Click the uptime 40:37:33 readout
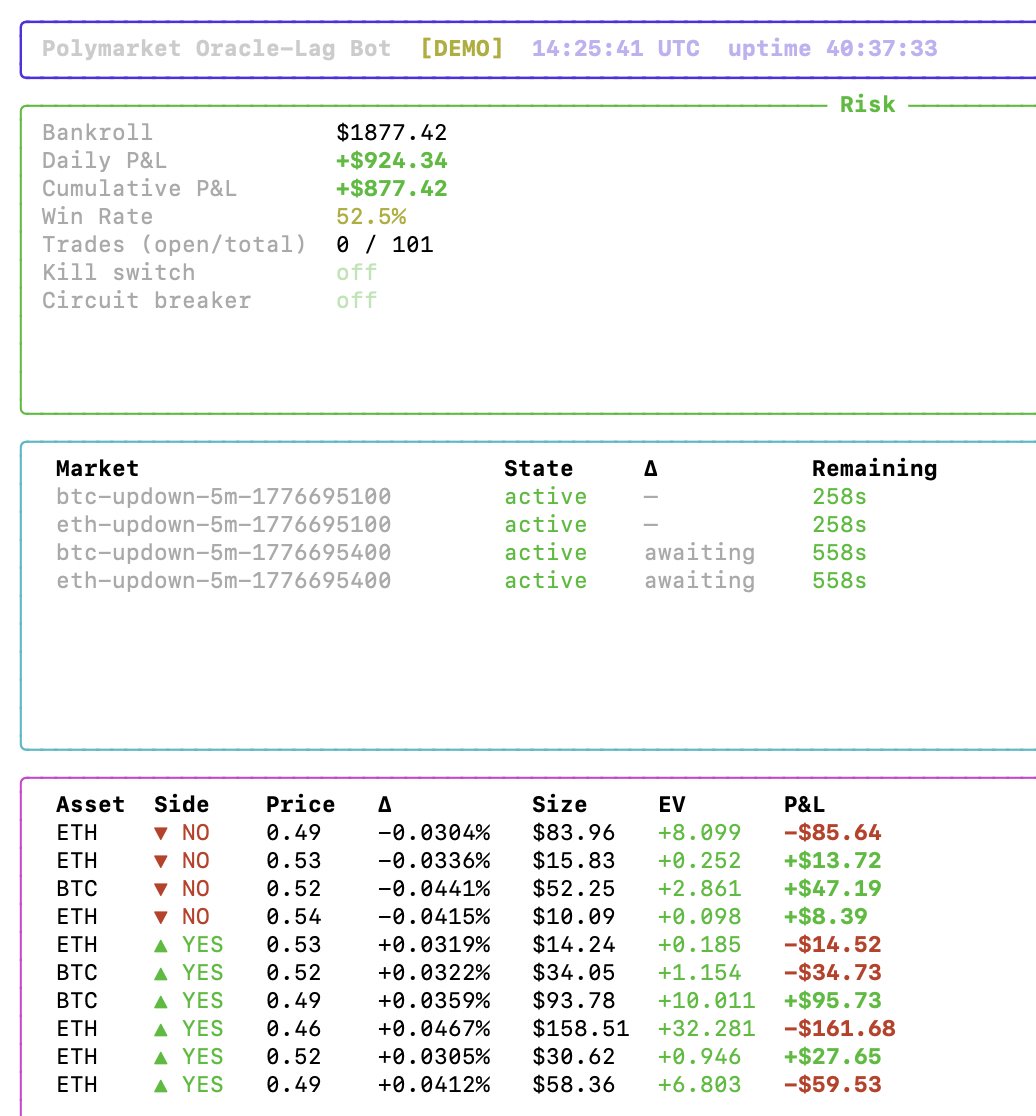 [832, 48]
